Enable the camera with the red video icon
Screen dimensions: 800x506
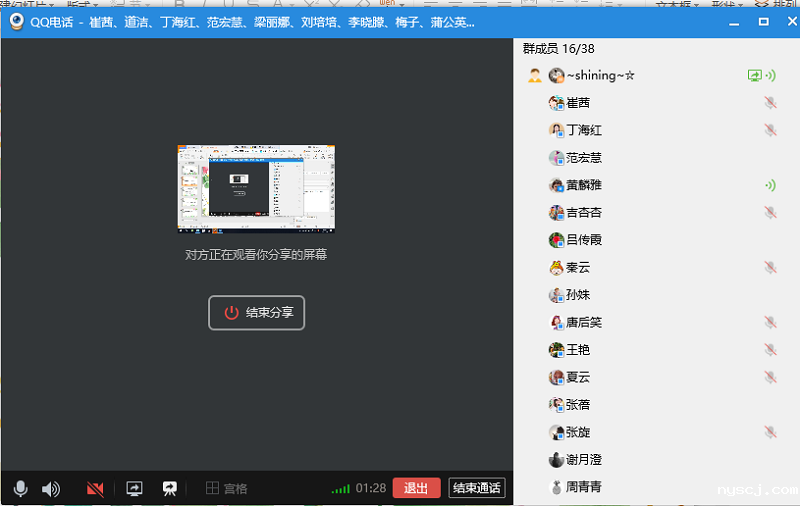point(95,489)
